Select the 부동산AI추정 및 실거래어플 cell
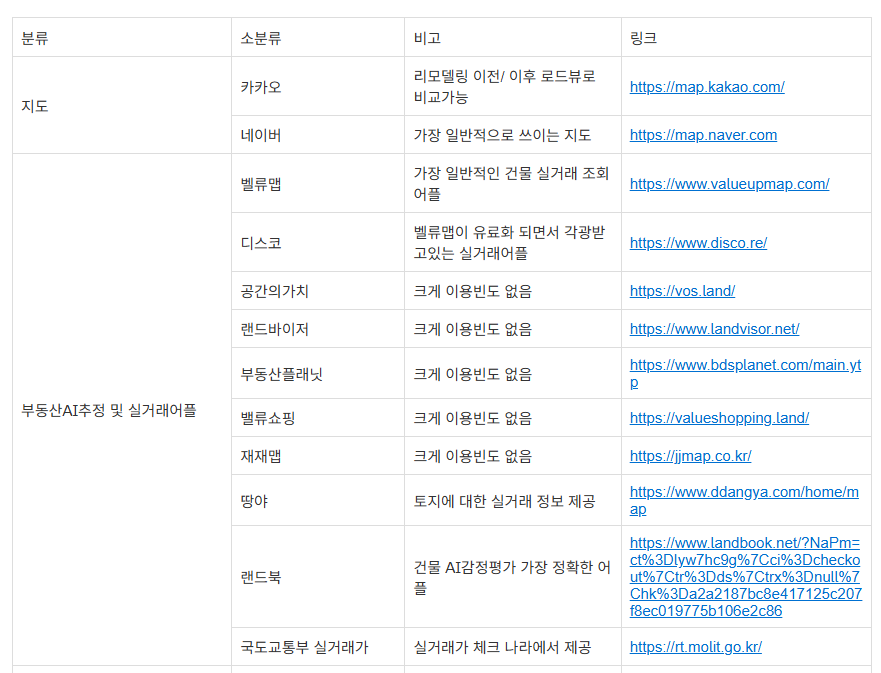881x673 pixels. [122, 410]
